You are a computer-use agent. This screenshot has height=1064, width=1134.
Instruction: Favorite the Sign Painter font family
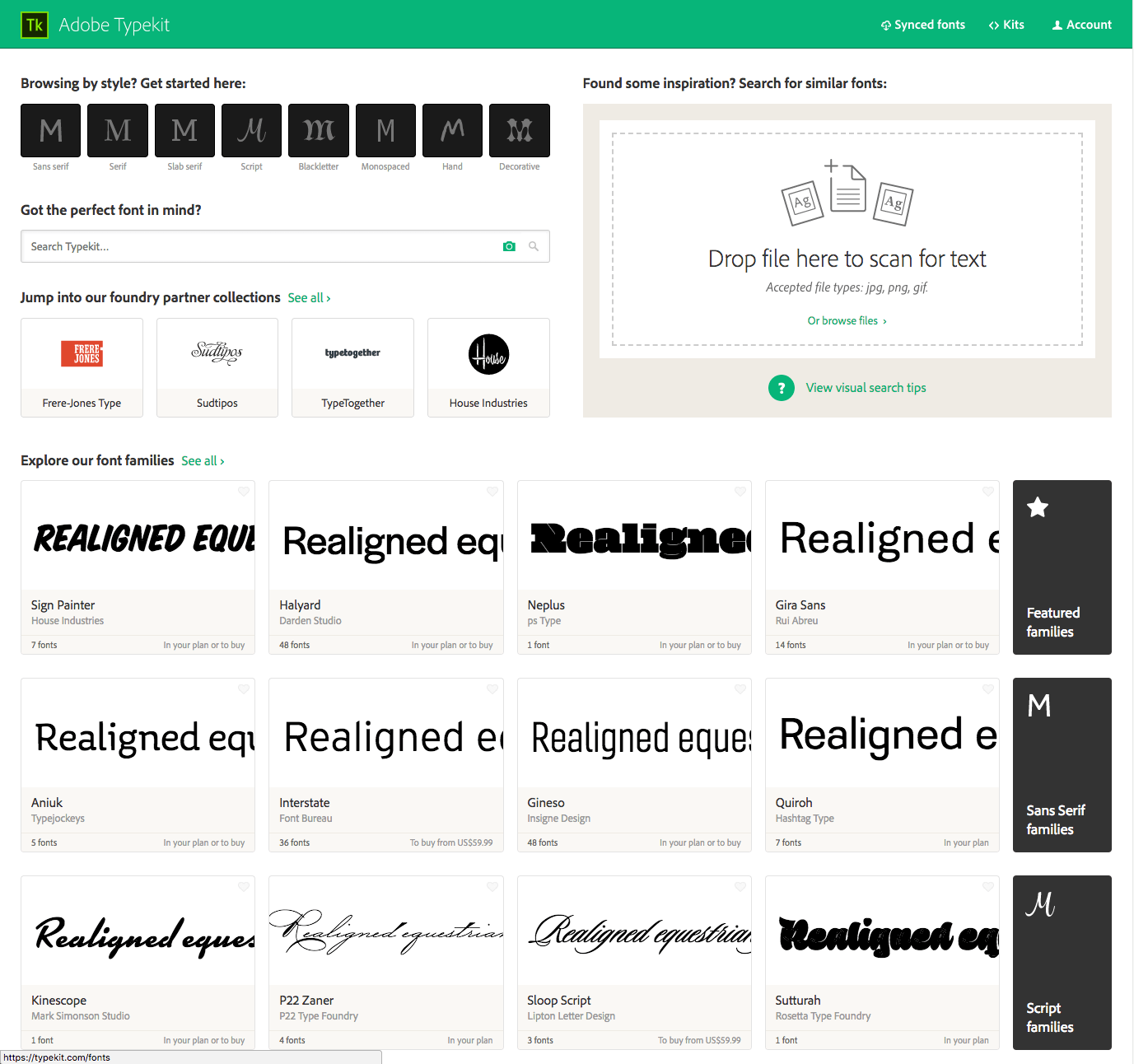[243, 491]
